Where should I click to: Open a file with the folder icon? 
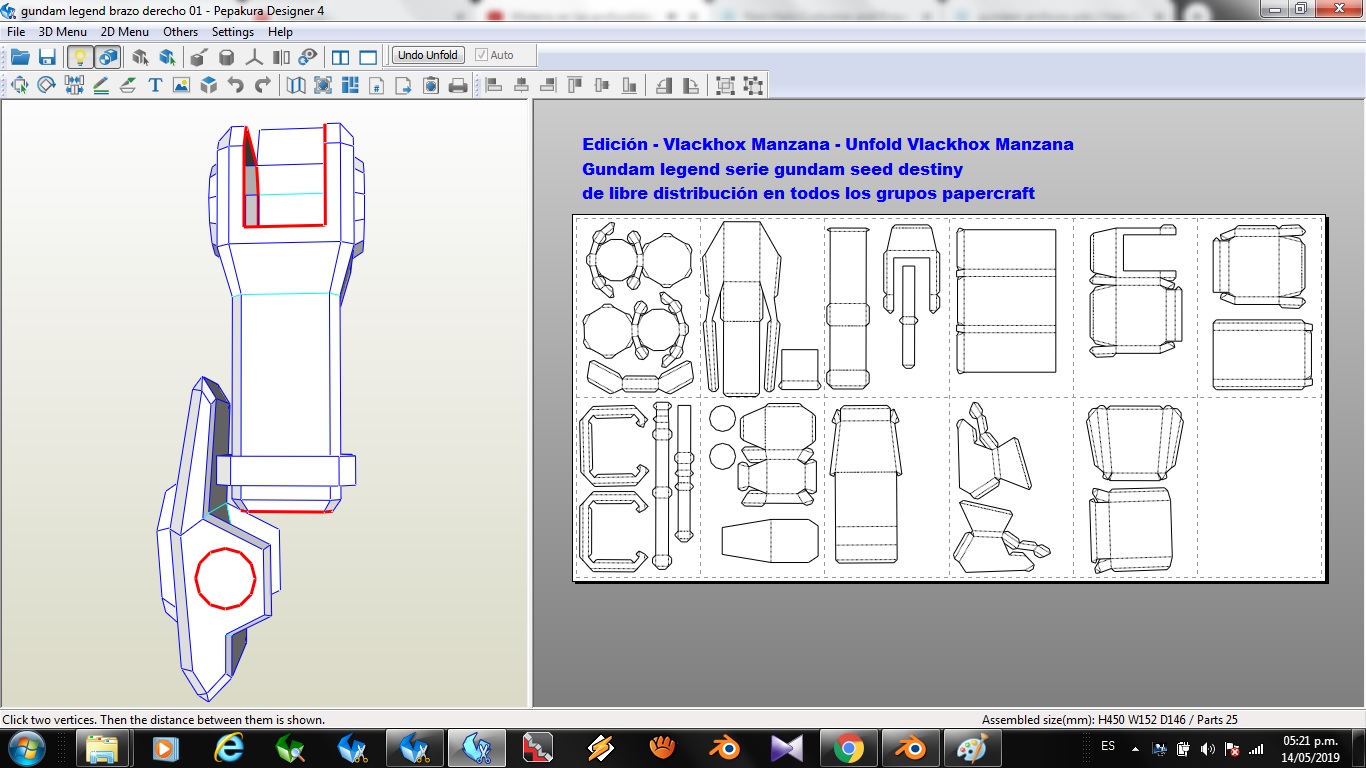tap(20, 56)
